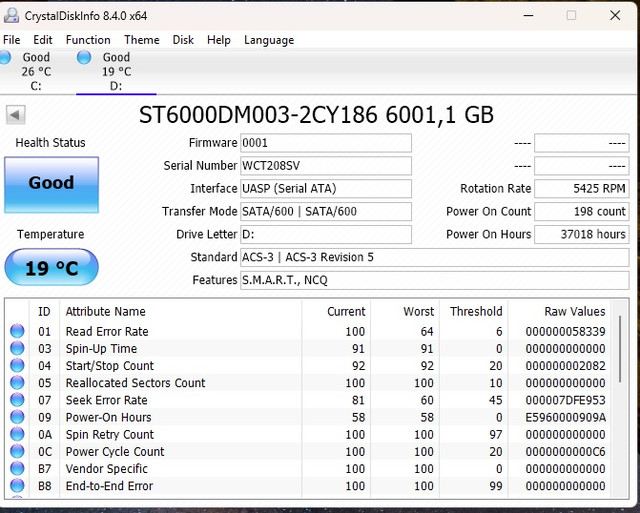Click raw value E5960000909A
Viewport: 640px width, 513px height.
click(x=565, y=417)
